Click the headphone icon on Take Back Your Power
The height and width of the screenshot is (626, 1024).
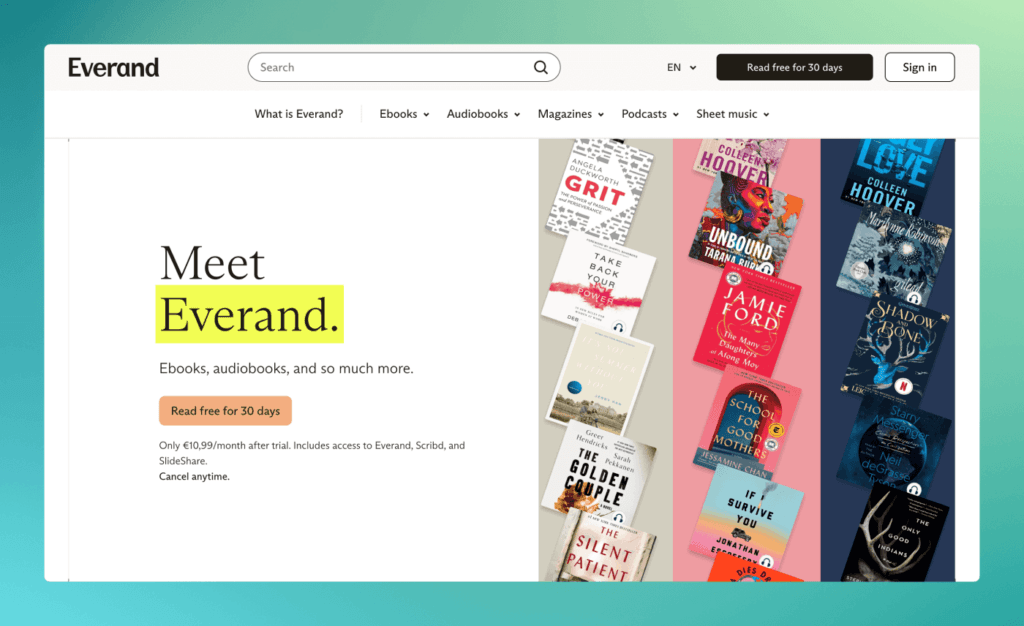[618, 326]
